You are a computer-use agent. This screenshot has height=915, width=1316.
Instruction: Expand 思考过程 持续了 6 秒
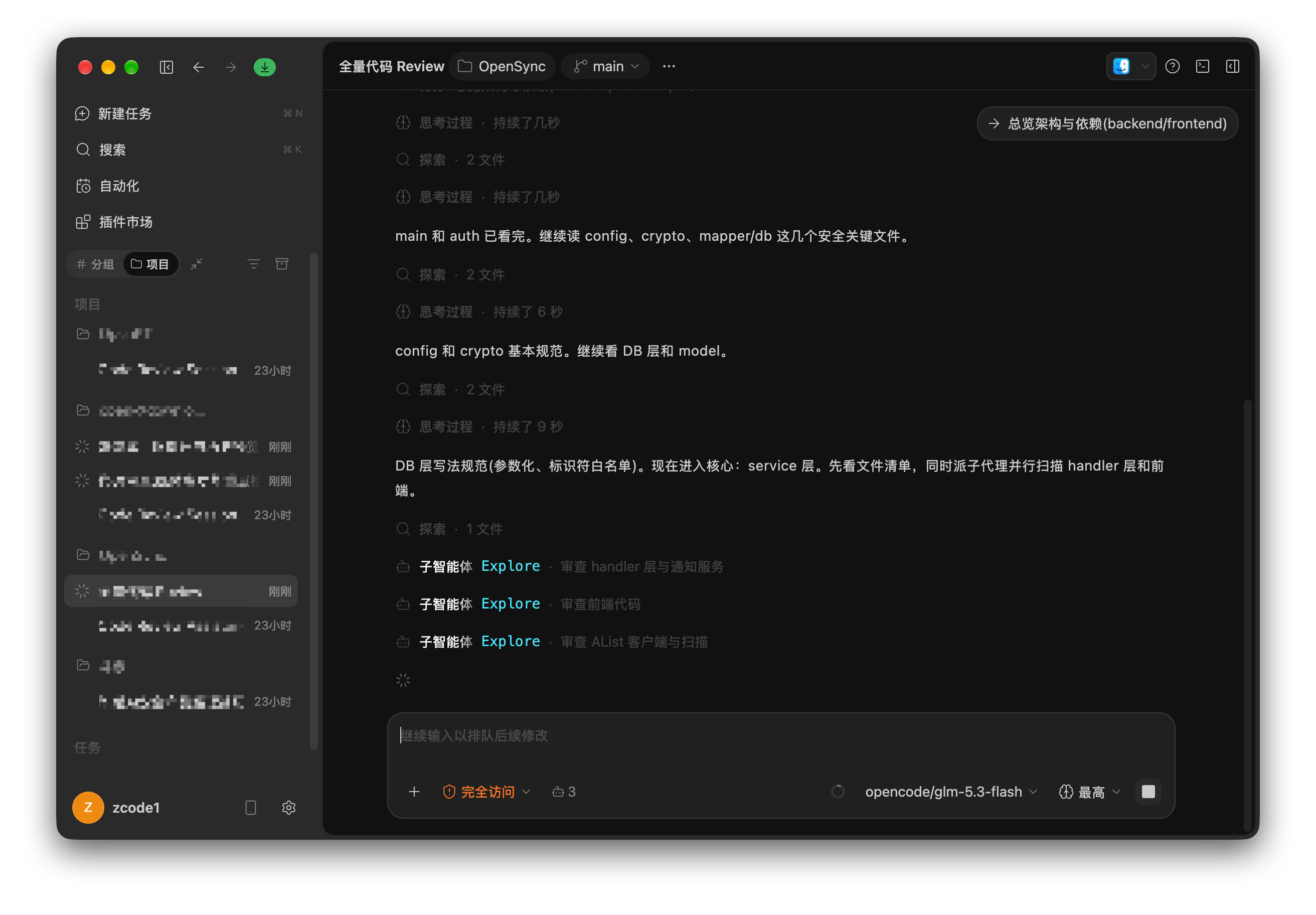coord(479,312)
